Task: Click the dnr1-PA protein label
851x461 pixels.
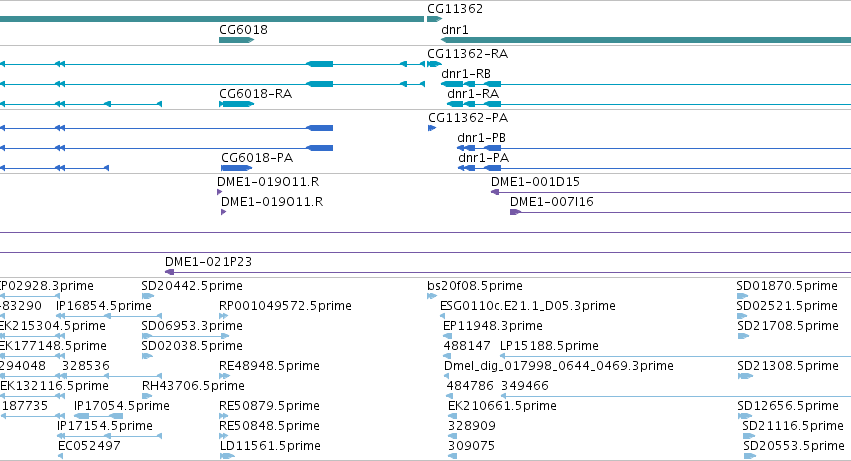Action: pyautogui.click(x=484, y=157)
